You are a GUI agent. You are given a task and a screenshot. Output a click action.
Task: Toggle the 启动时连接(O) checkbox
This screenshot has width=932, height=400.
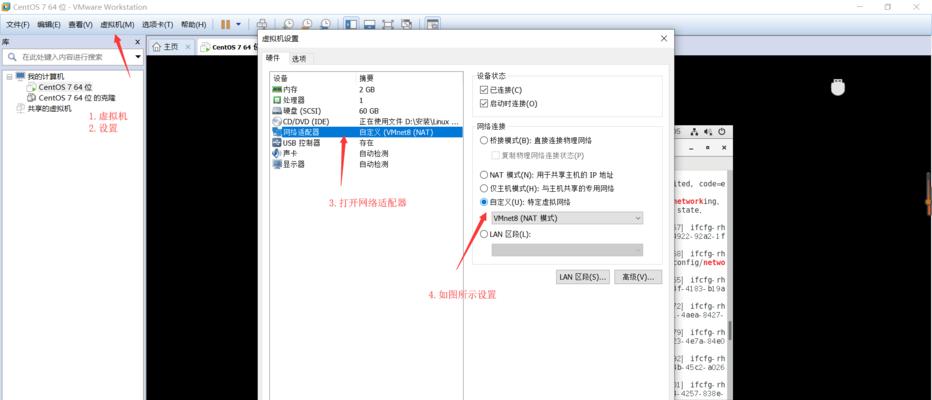tap(483, 103)
